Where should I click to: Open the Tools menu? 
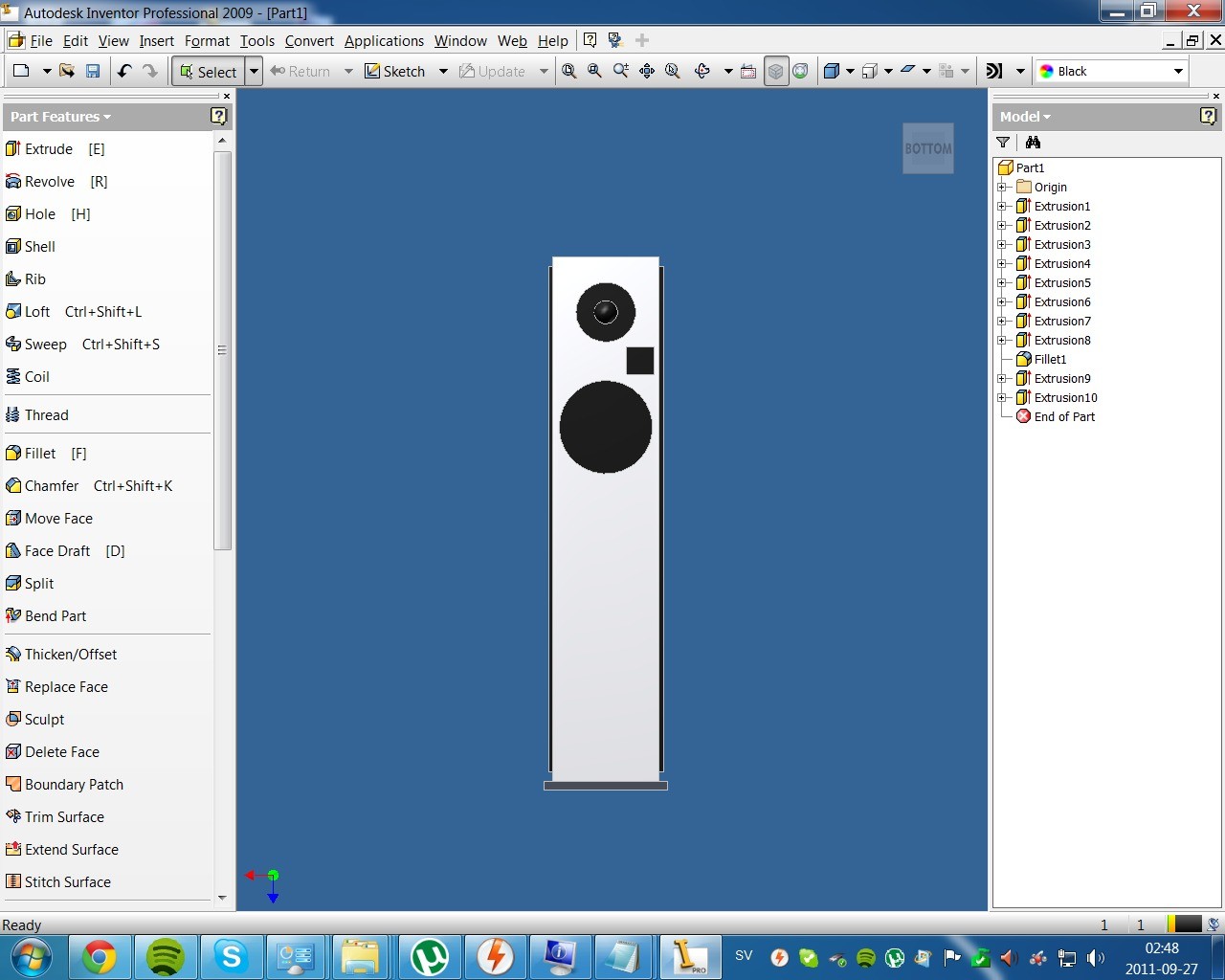256,40
